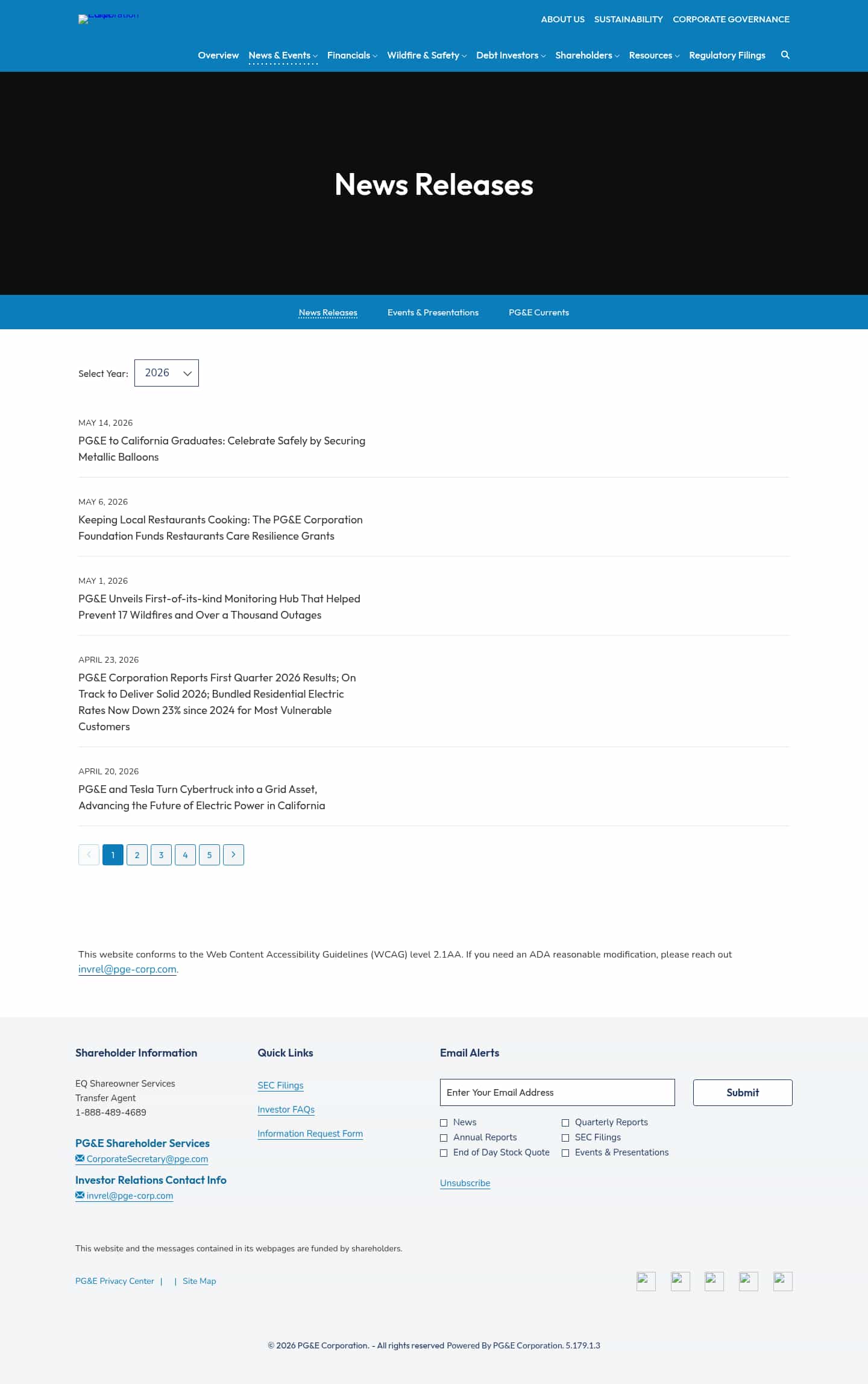The height and width of the screenshot is (1384, 868).
Task: Click the search magnifier icon
Action: (x=785, y=55)
